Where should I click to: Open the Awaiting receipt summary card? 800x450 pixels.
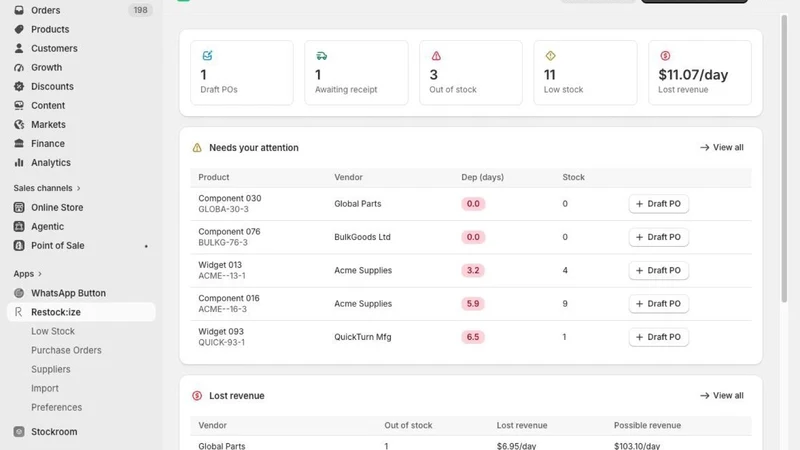pyautogui.click(x=357, y=73)
